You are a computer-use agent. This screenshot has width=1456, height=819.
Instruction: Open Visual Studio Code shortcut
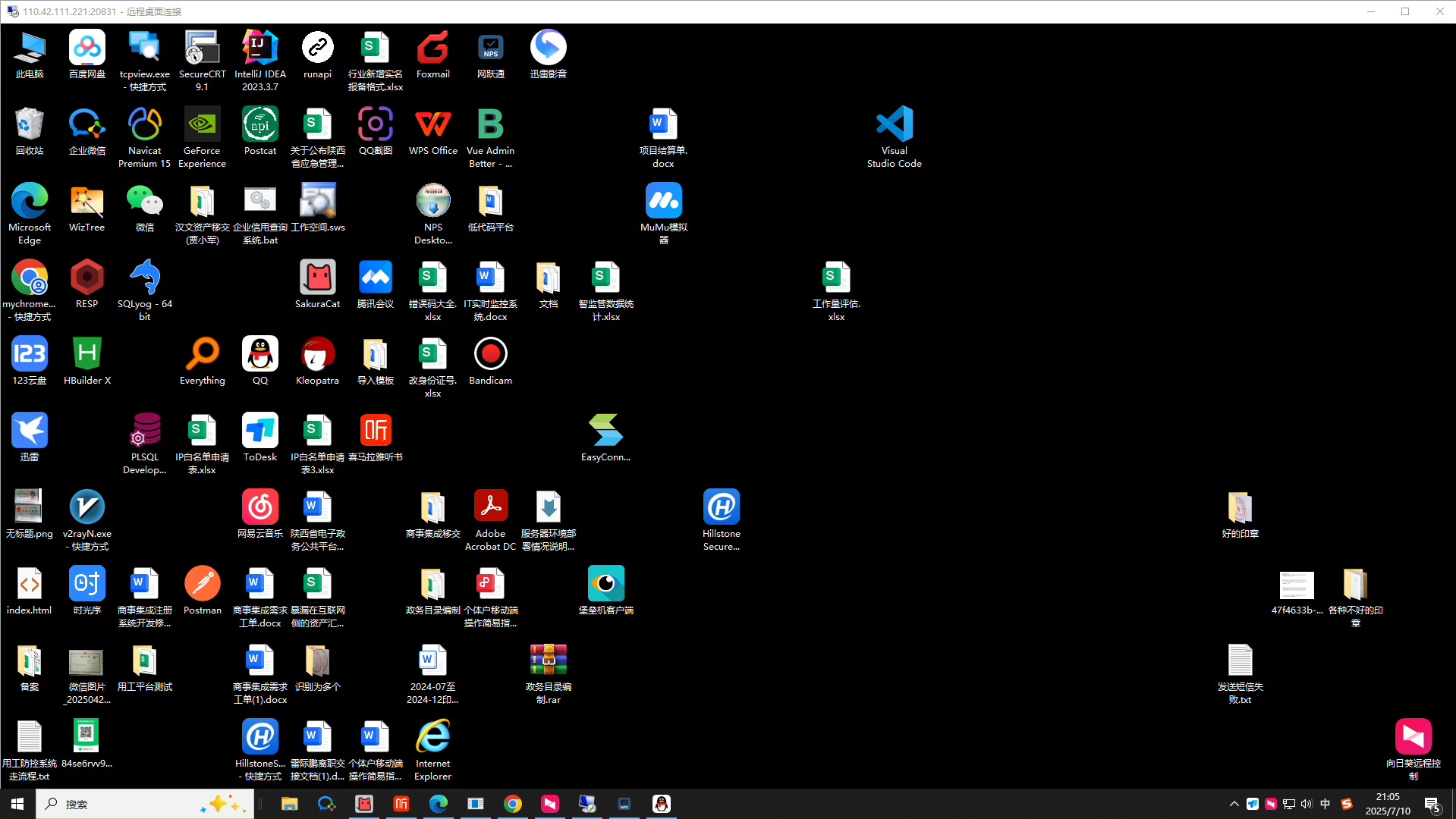point(895,137)
